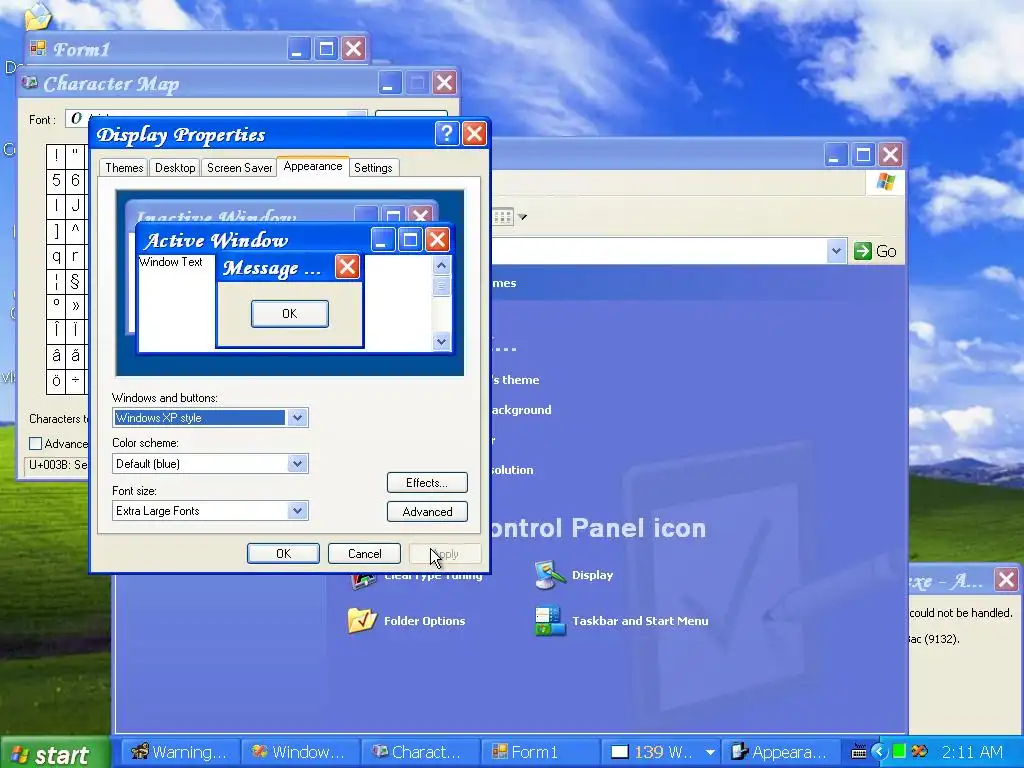Image resolution: width=1024 pixels, height=768 pixels.
Task: Select the section sign character in Character Map
Action: pos(75,281)
